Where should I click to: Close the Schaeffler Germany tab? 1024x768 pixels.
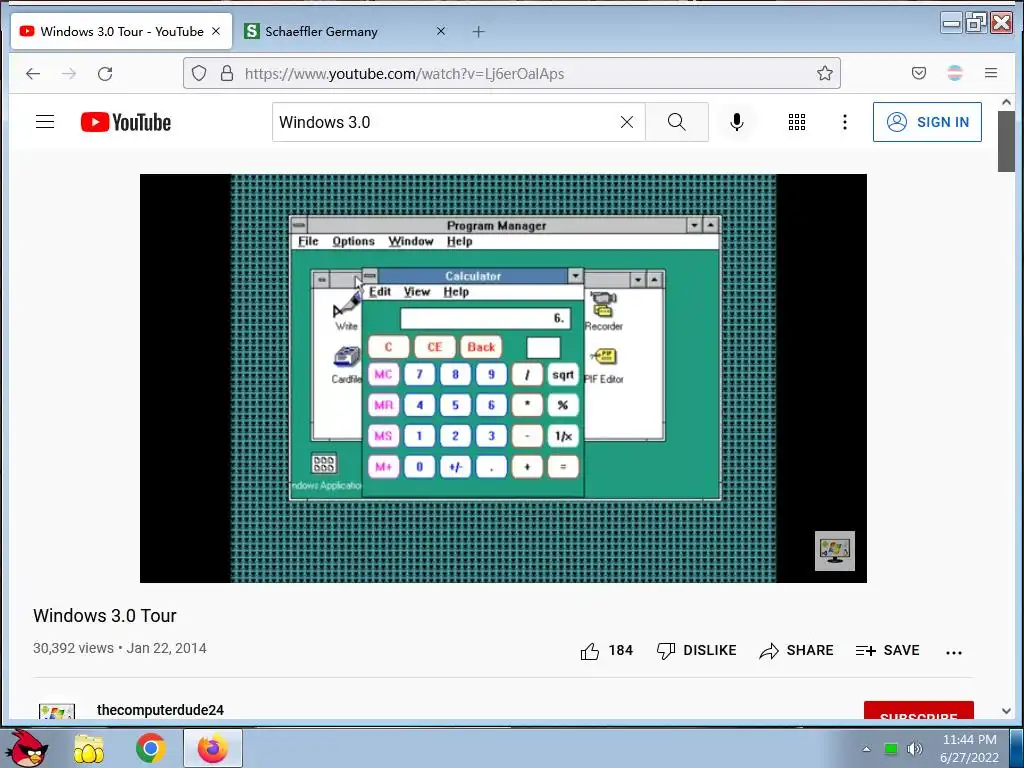[x=441, y=31]
